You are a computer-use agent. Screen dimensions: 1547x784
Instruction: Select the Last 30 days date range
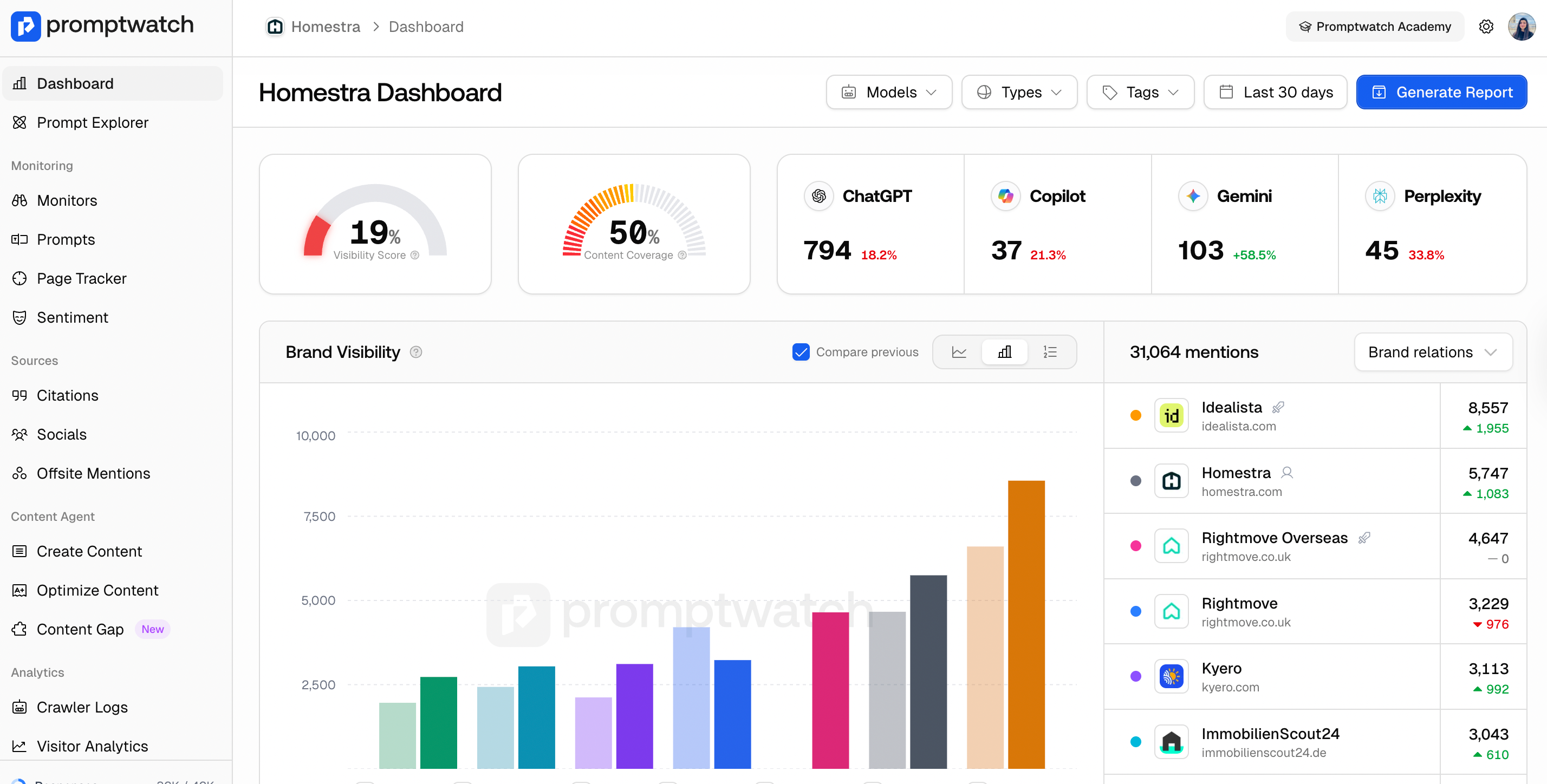coord(1276,92)
